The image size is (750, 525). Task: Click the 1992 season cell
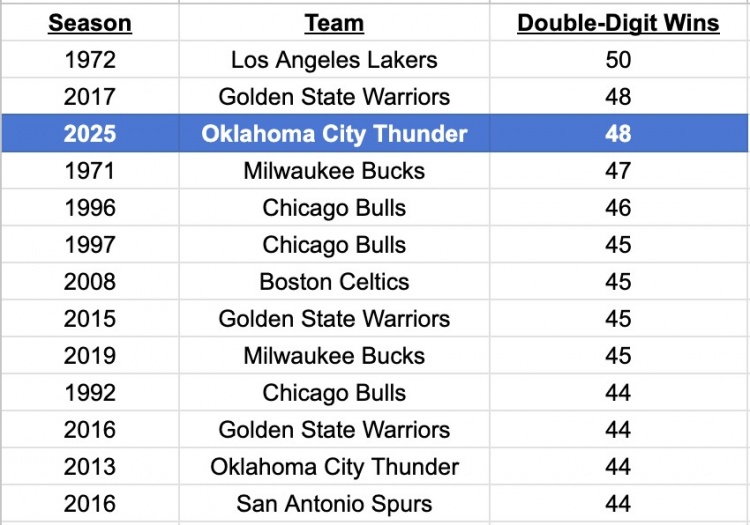click(x=90, y=393)
